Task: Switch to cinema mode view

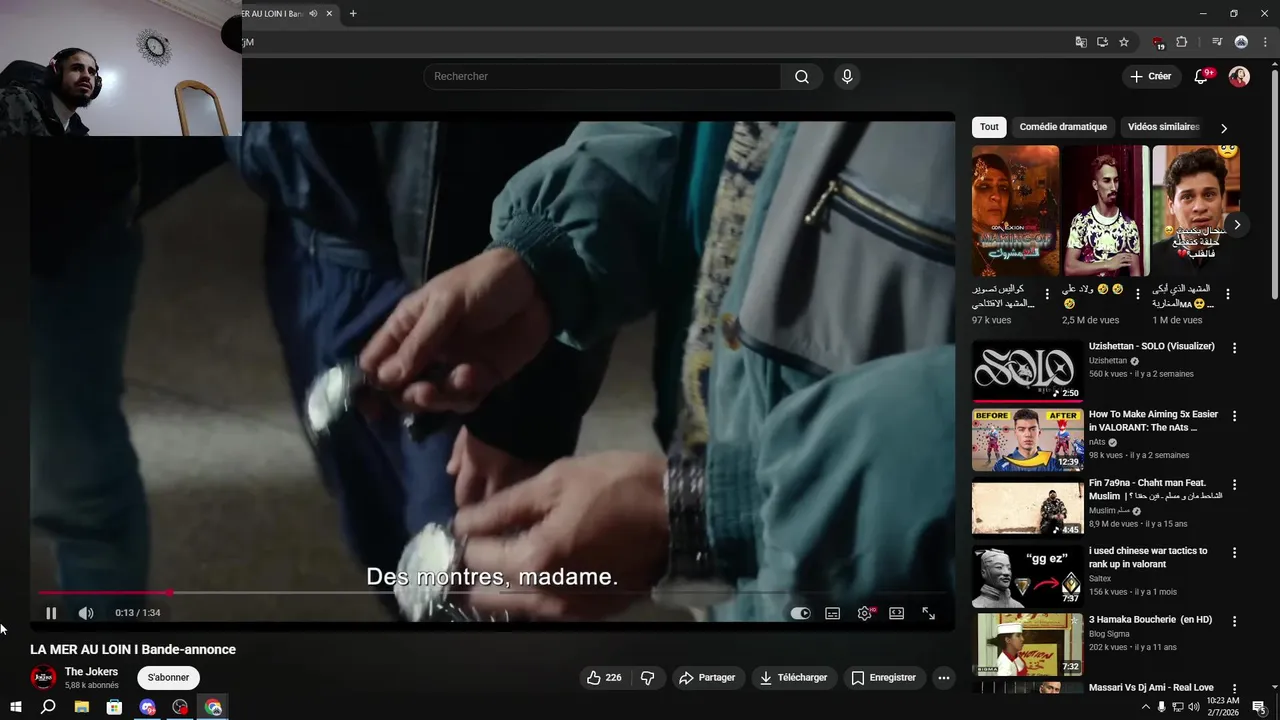Action: (897, 613)
